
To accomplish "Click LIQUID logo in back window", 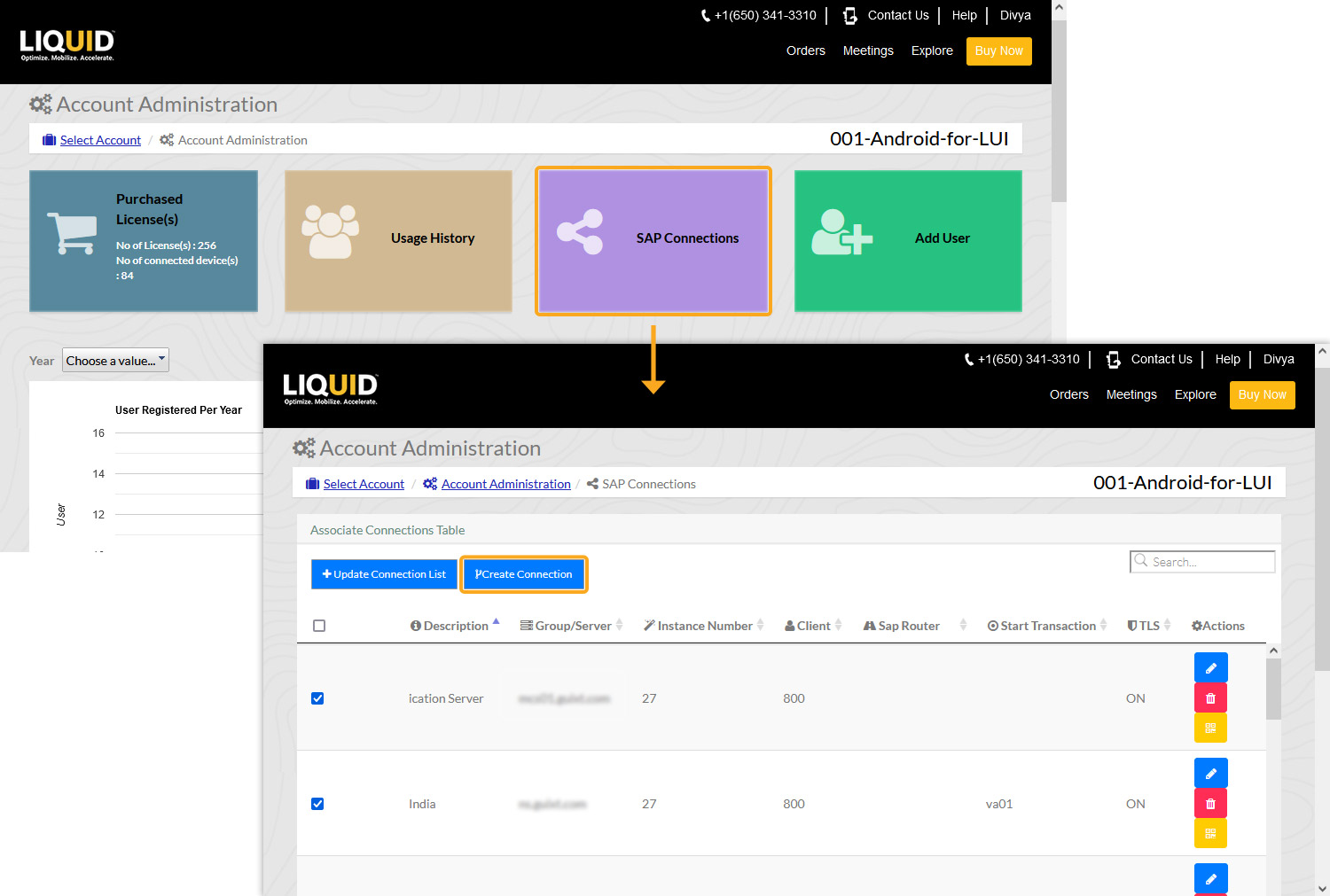I will 67,45.
